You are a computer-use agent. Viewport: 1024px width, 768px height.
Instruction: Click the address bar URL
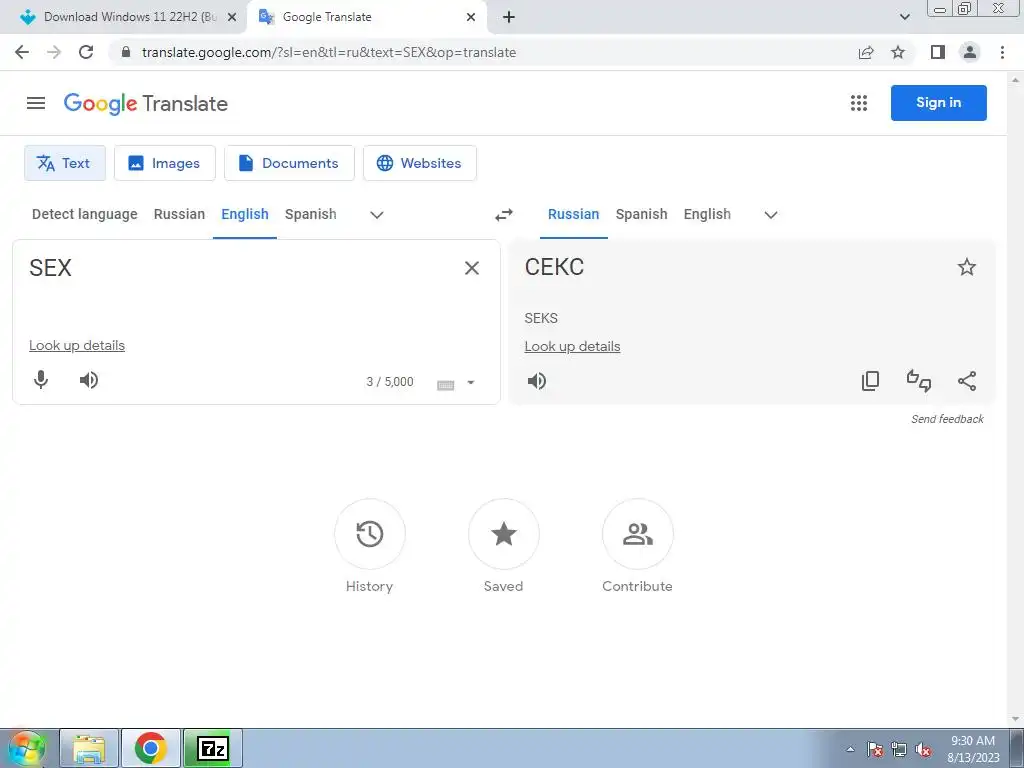pos(329,52)
